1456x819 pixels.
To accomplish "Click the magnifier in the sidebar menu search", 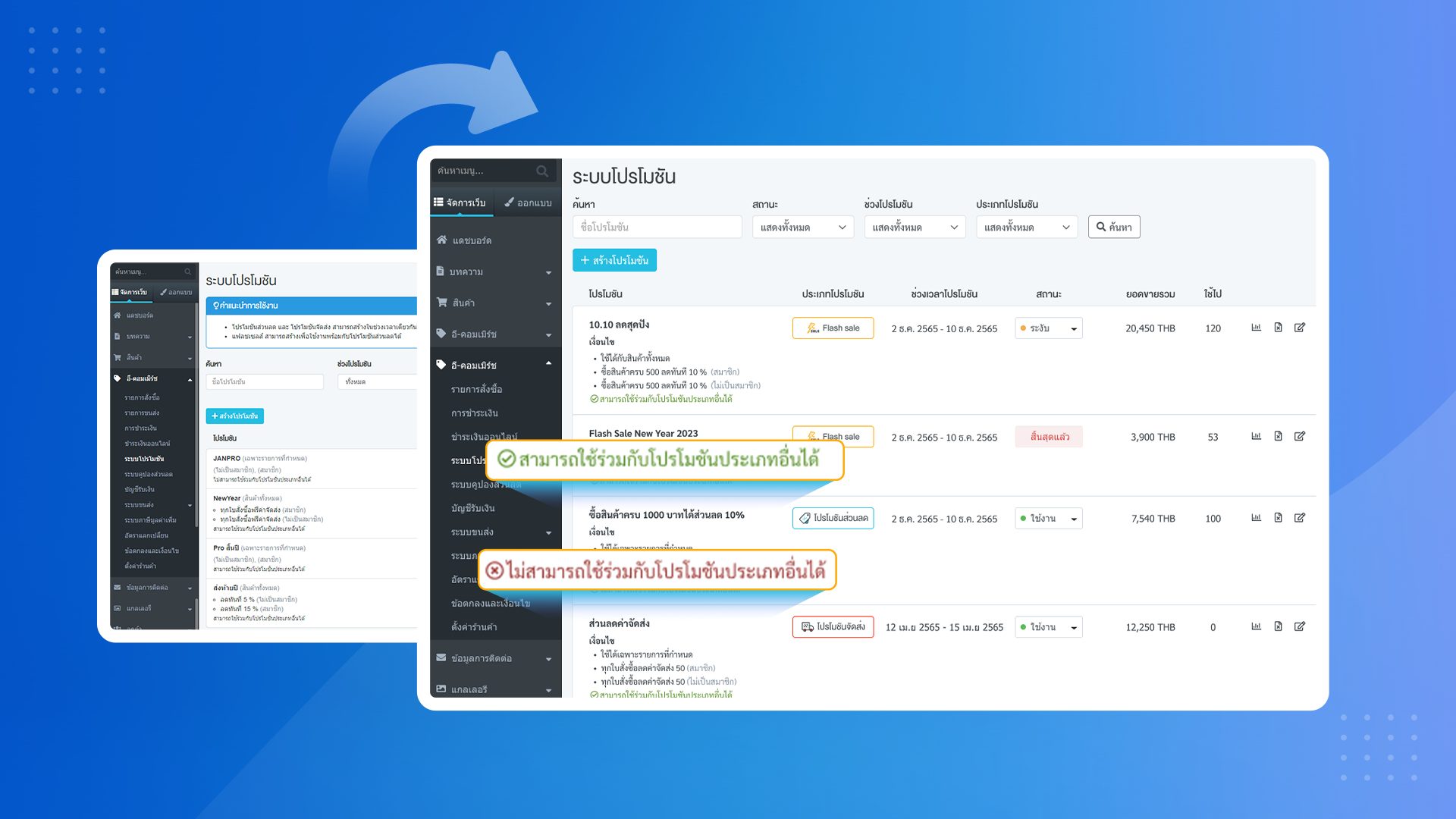I will pos(543,171).
